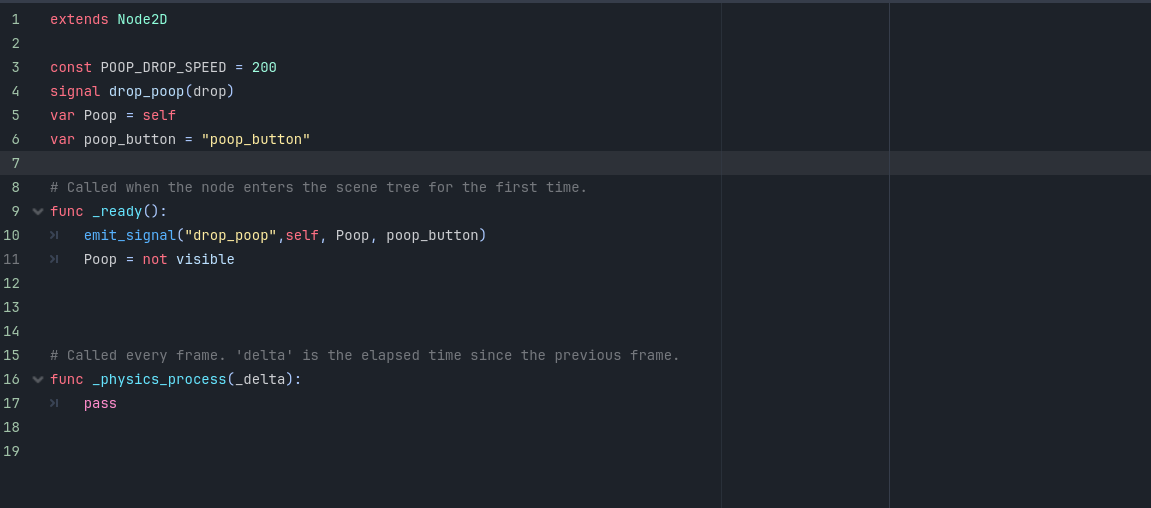Viewport: 1151px width, 508px height.
Task: Click the tab indent marker on line 10
Action: [54, 235]
